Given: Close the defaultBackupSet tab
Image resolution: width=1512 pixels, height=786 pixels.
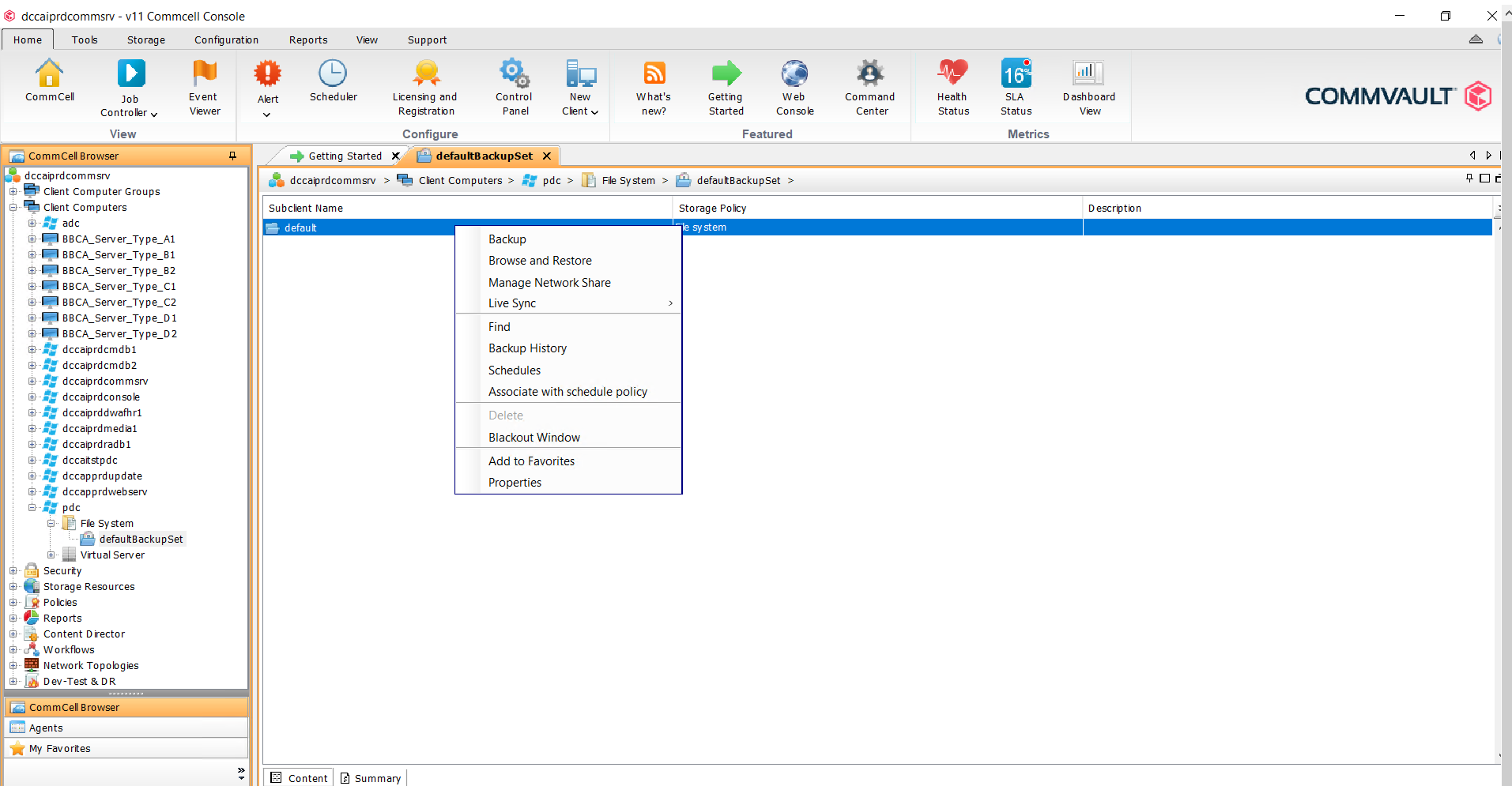Looking at the screenshot, I should 546,156.
